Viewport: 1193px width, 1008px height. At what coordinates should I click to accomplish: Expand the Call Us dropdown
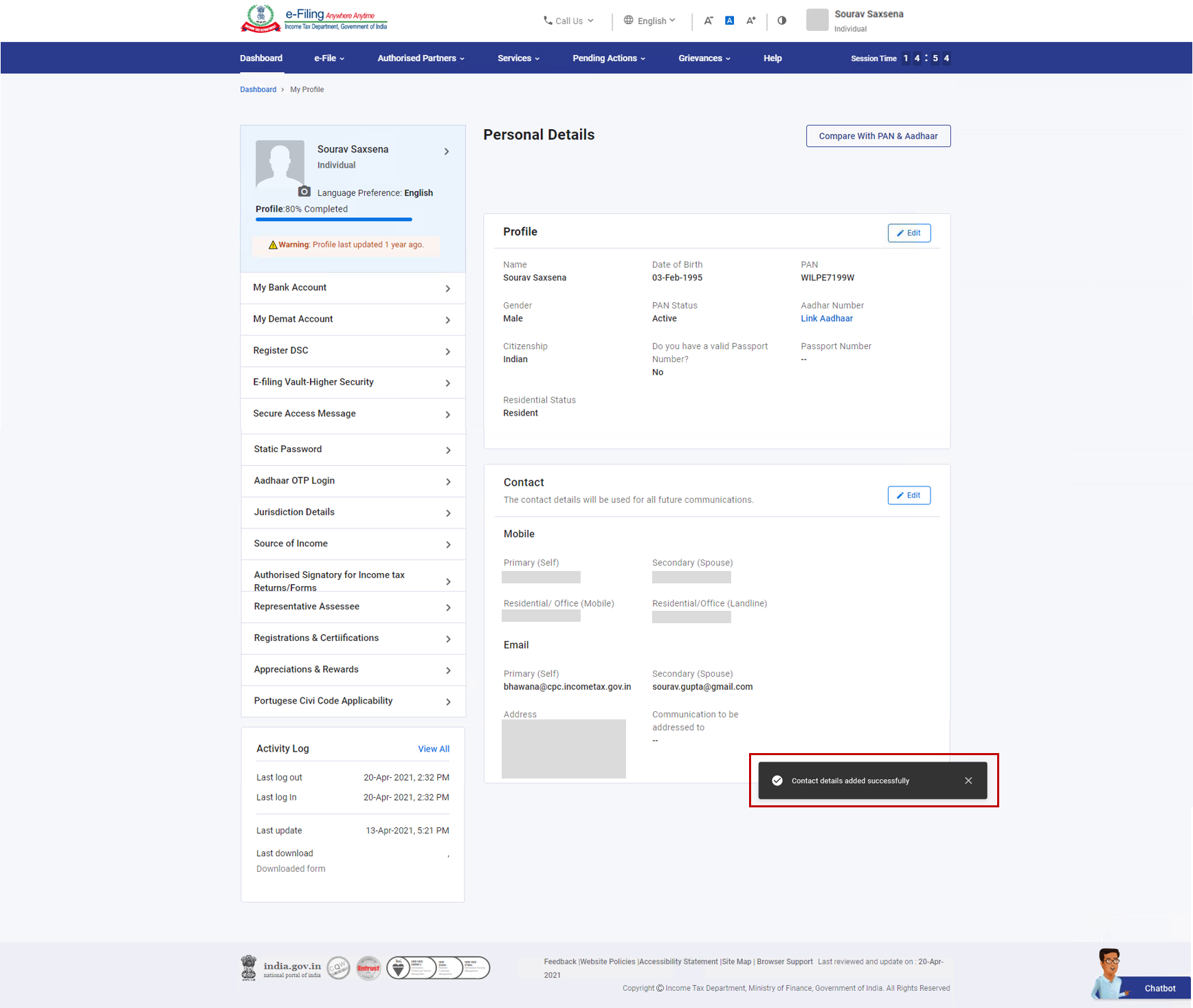[568, 21]
